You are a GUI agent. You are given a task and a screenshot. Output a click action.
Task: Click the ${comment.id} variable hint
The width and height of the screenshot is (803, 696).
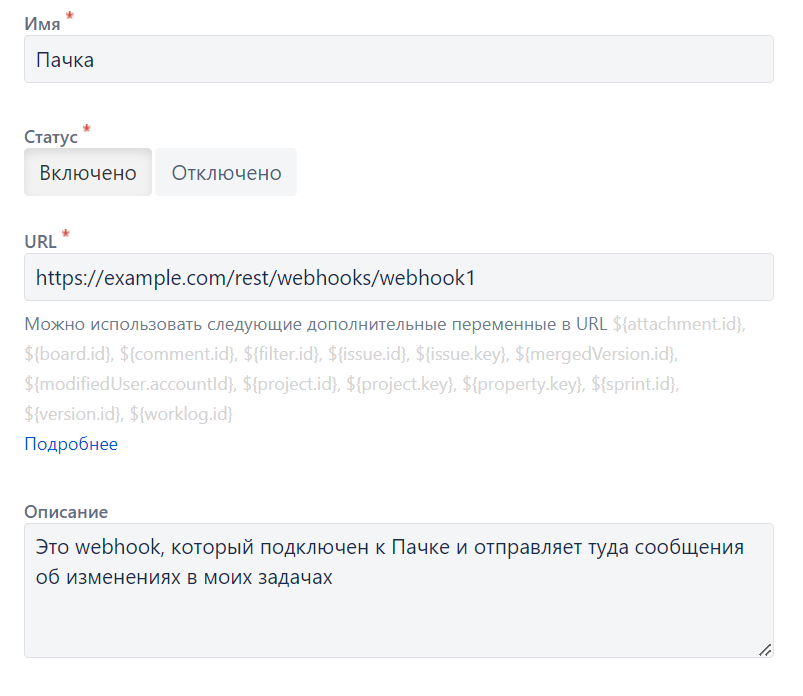pos(180,354)
